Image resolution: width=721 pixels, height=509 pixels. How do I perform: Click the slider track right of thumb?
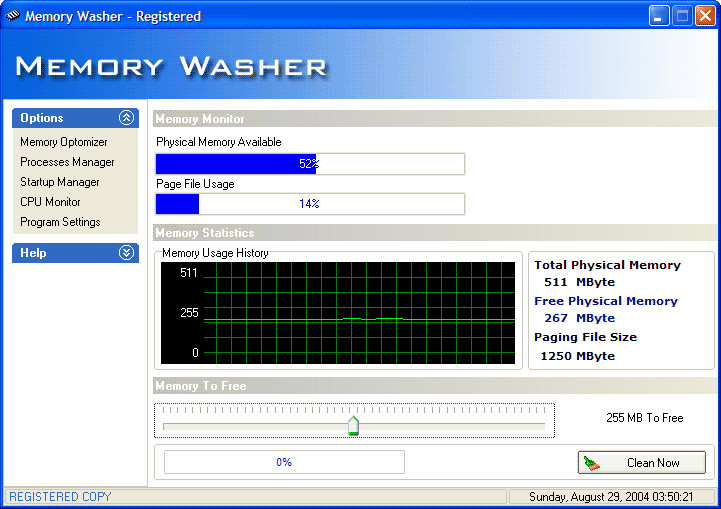click(452, 427)
